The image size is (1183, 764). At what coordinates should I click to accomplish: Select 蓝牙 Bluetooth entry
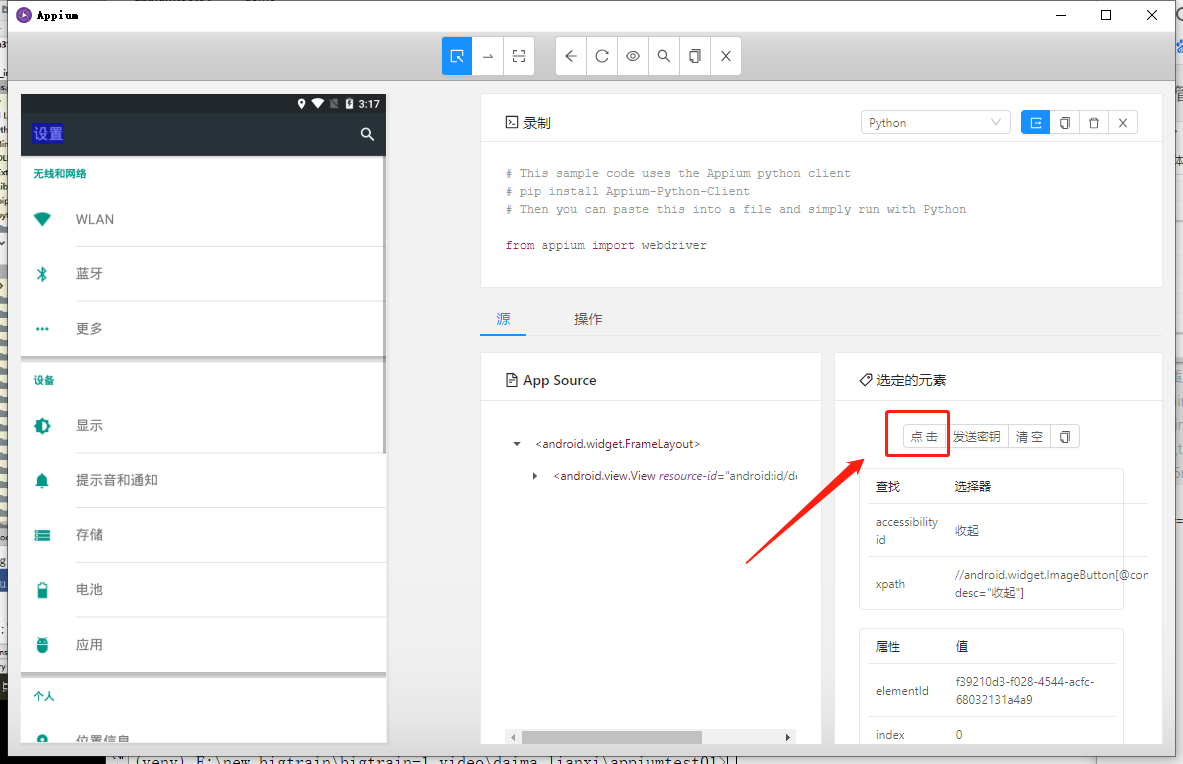204,274
